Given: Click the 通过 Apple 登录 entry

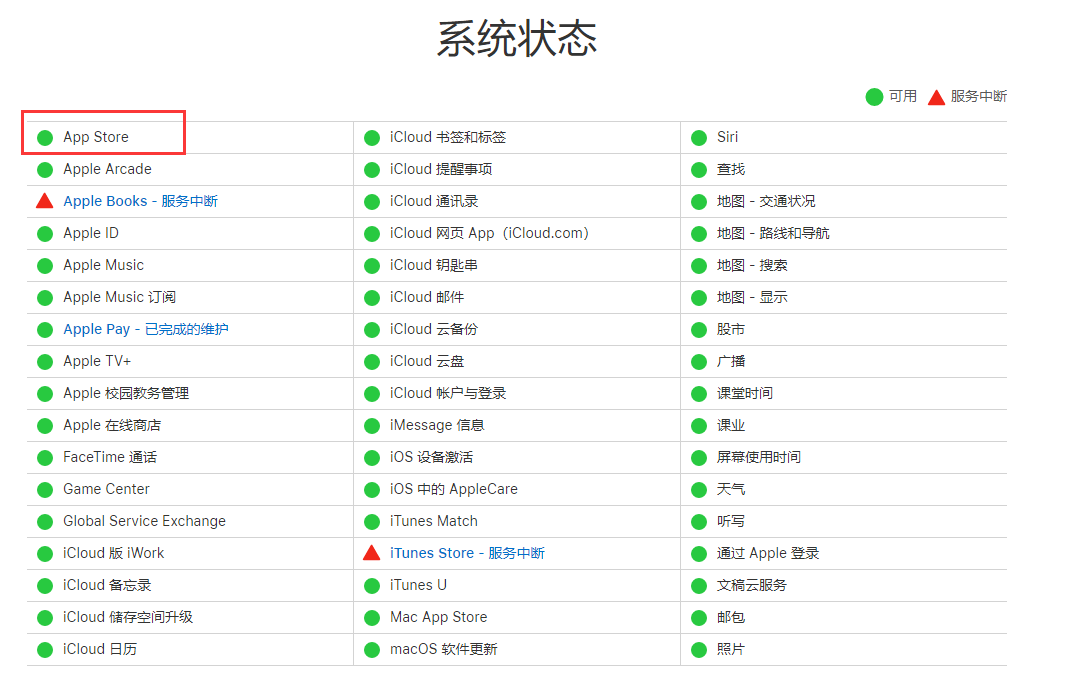Looking at the screenshot, I should [x=765, y=553].
